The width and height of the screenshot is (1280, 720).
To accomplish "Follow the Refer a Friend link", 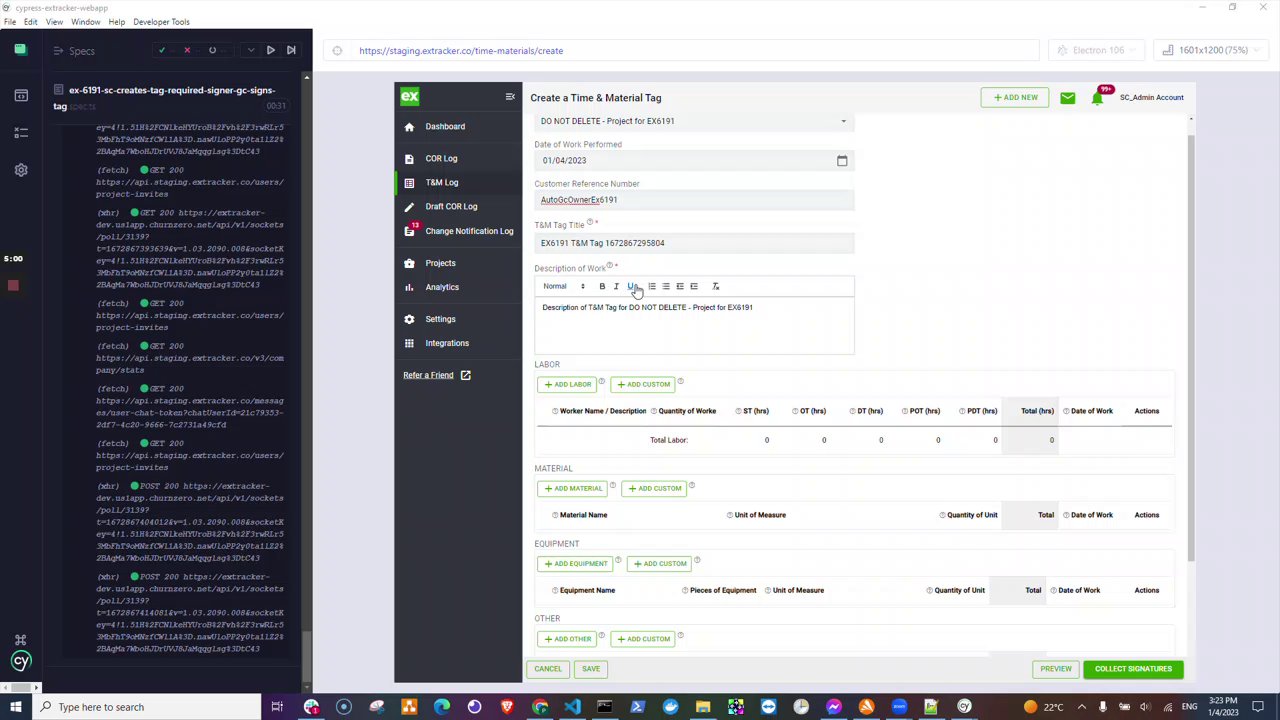I will pyautogui.click(x=436, y=375).
